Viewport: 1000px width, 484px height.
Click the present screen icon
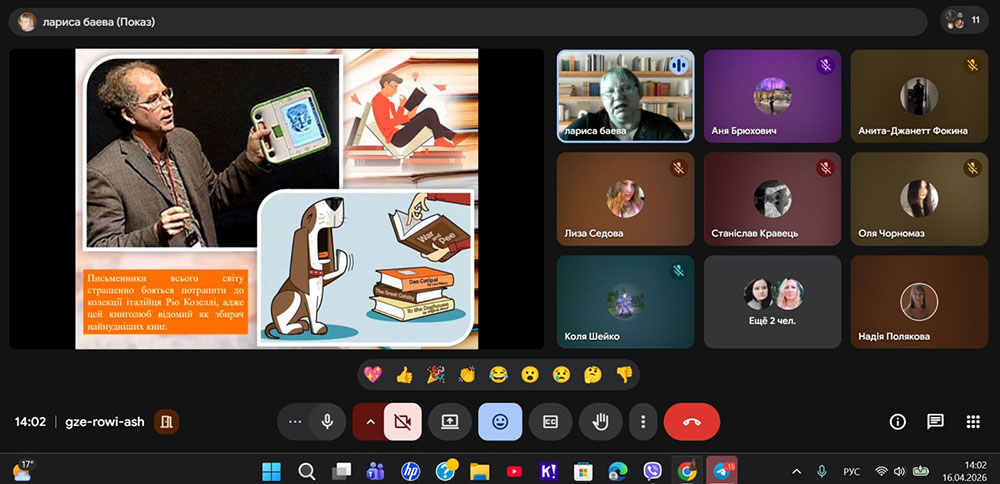pyautogui.click(x=450, y=422)
